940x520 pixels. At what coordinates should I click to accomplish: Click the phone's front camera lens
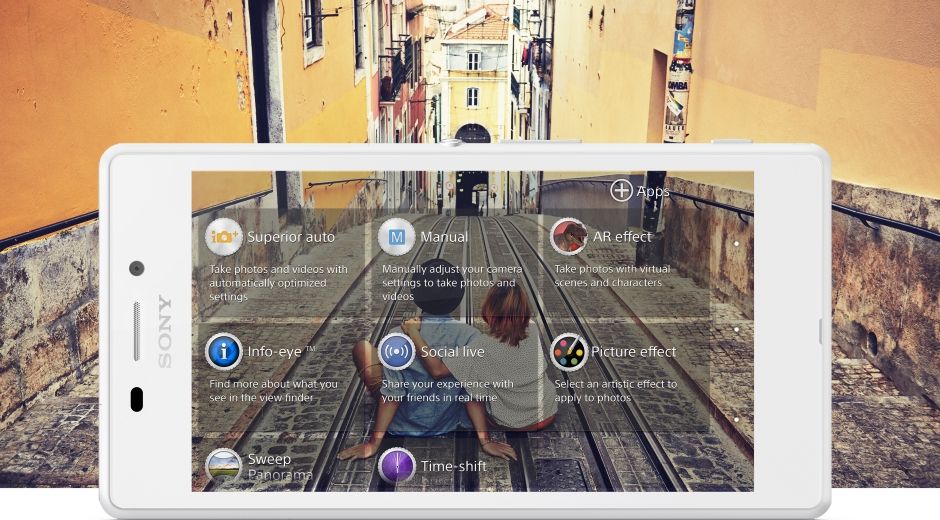(137, 268)
